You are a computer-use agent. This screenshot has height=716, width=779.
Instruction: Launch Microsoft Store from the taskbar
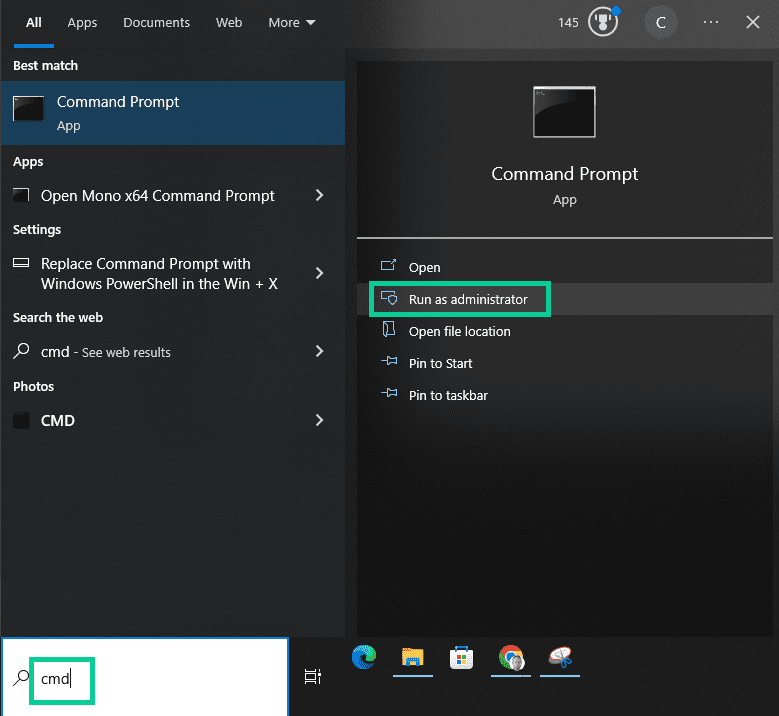coord(462,657)
